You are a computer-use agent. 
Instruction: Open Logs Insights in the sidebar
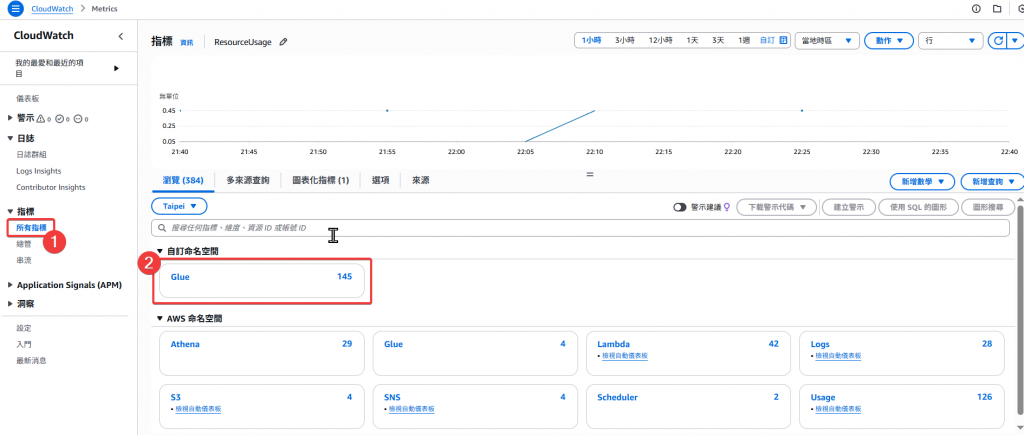(39, 171)
